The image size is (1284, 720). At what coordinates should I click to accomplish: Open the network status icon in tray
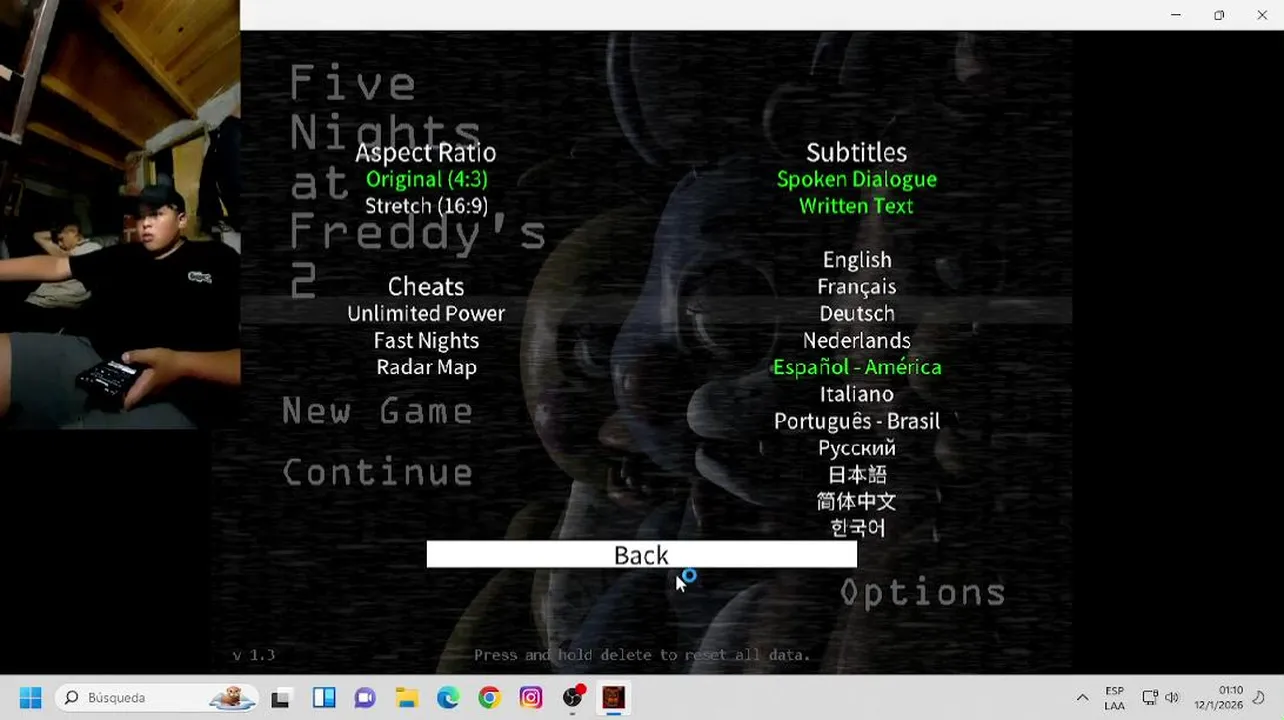pyautogui.click(x=1150, y=698)
